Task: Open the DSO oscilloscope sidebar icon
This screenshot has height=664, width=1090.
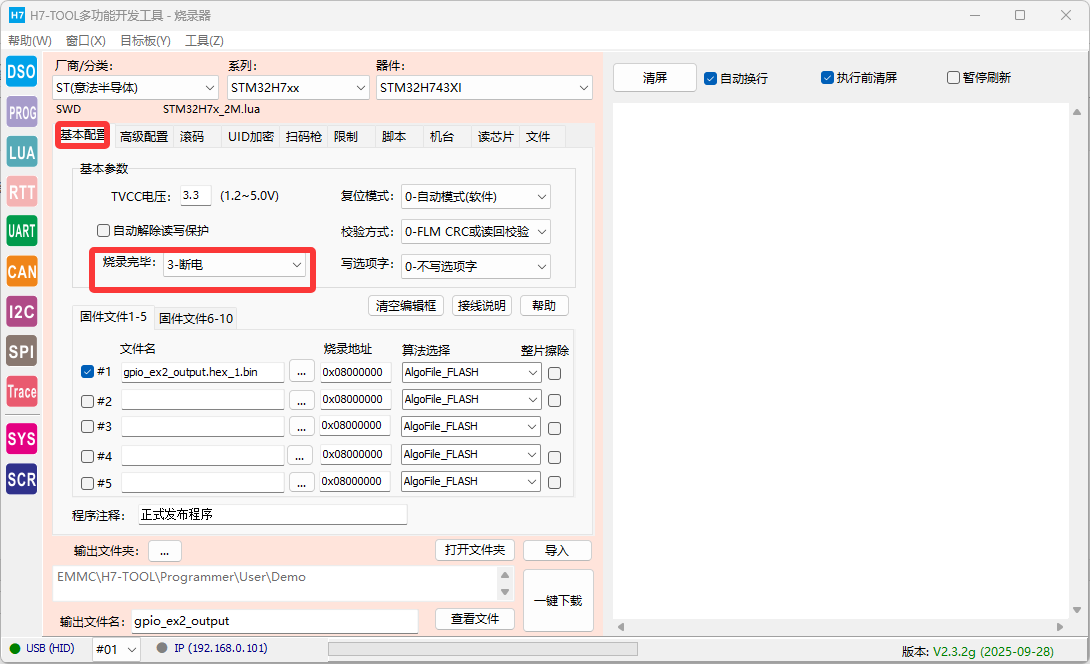Action: tap(21, 71)
